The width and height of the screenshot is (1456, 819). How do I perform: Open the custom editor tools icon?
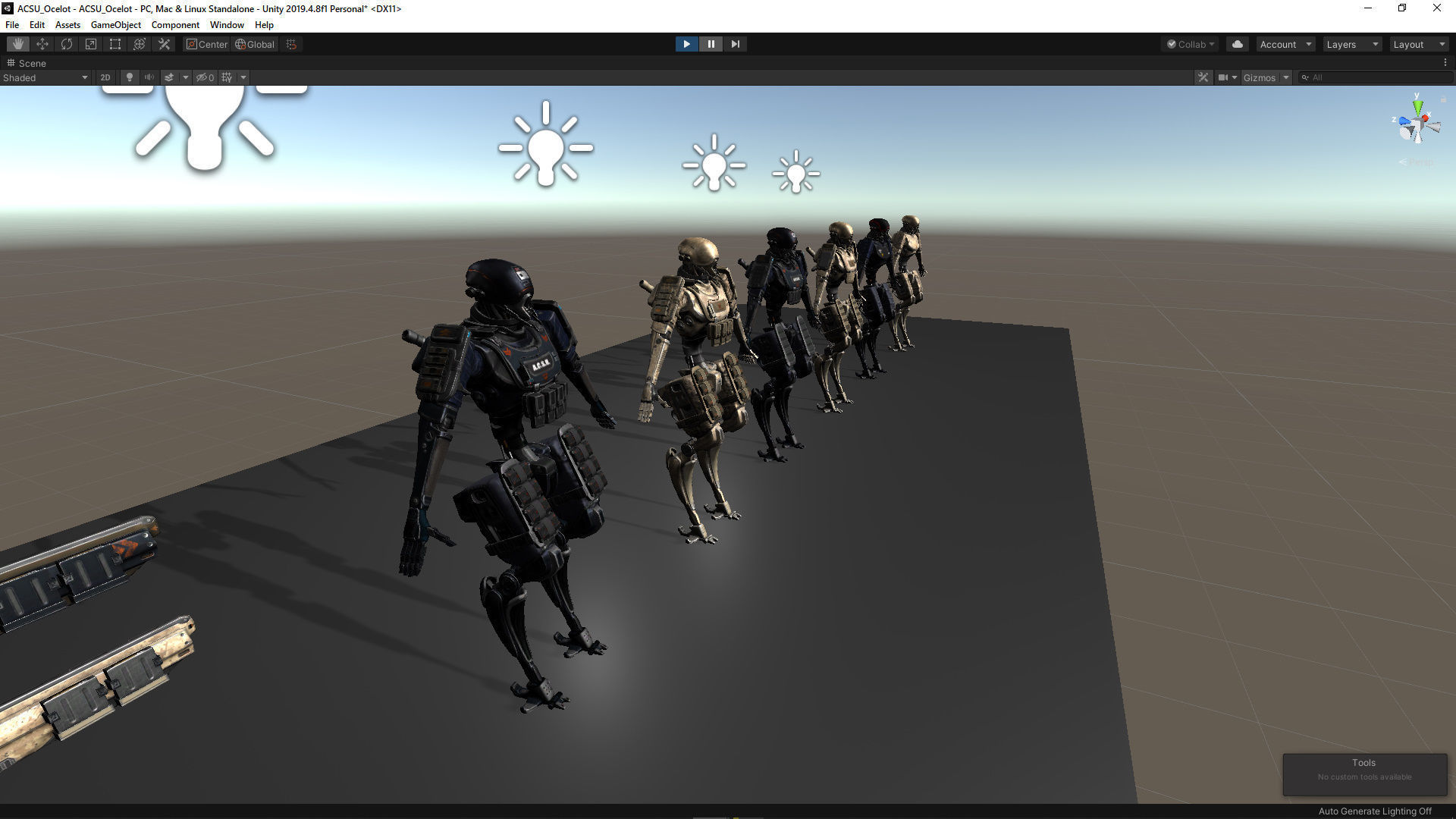click(164, 44)
